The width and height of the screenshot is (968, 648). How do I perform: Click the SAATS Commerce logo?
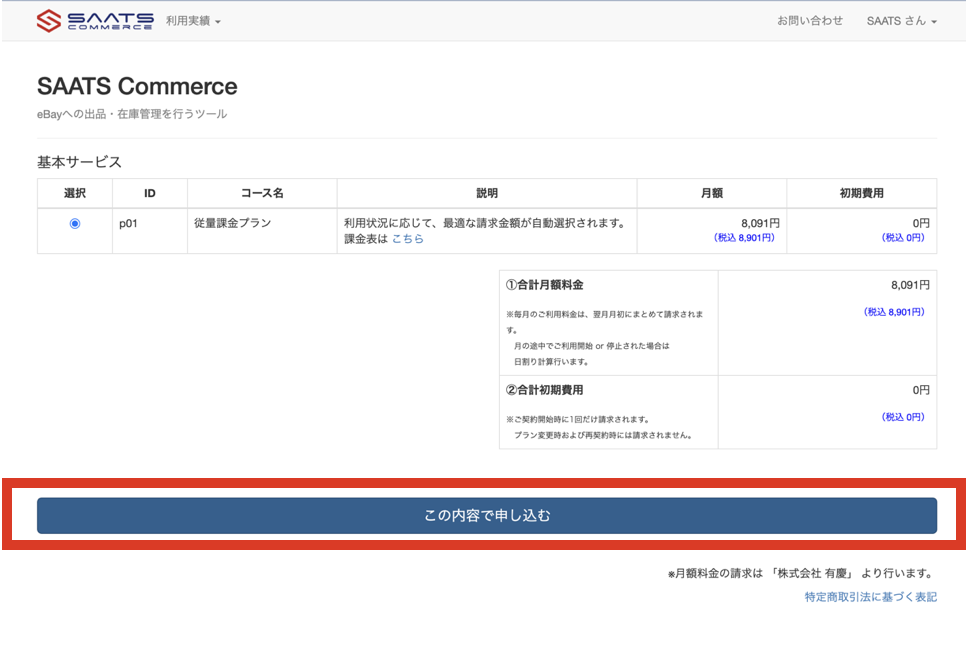(x=95, y=21)
